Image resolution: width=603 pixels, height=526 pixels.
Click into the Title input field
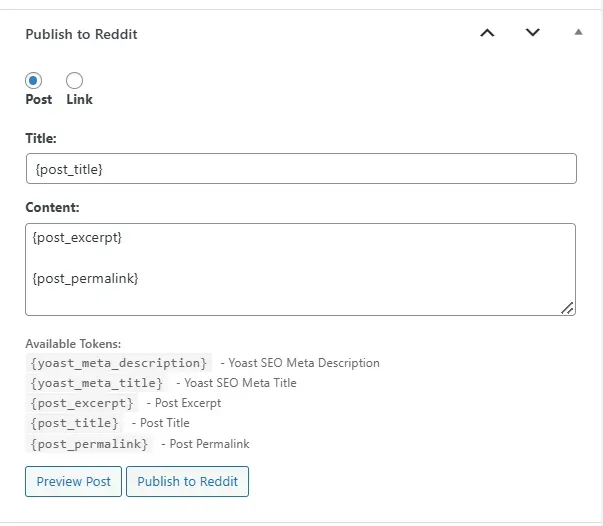tap(301, 169)
